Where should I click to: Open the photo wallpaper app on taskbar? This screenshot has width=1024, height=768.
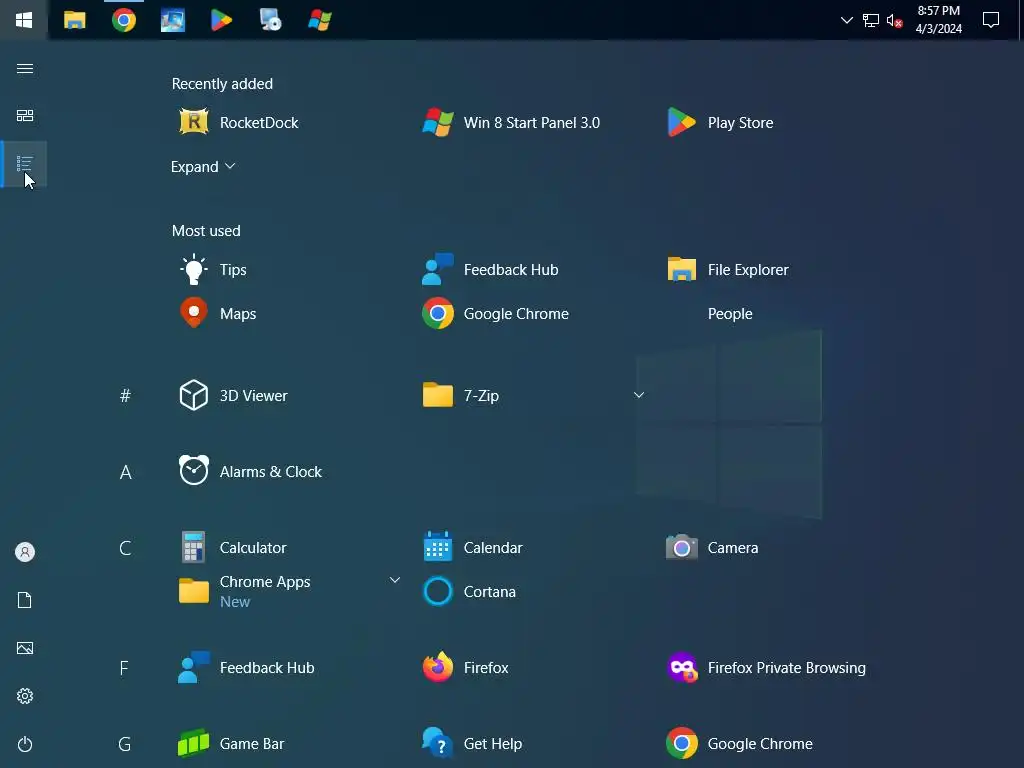[172, 20]
